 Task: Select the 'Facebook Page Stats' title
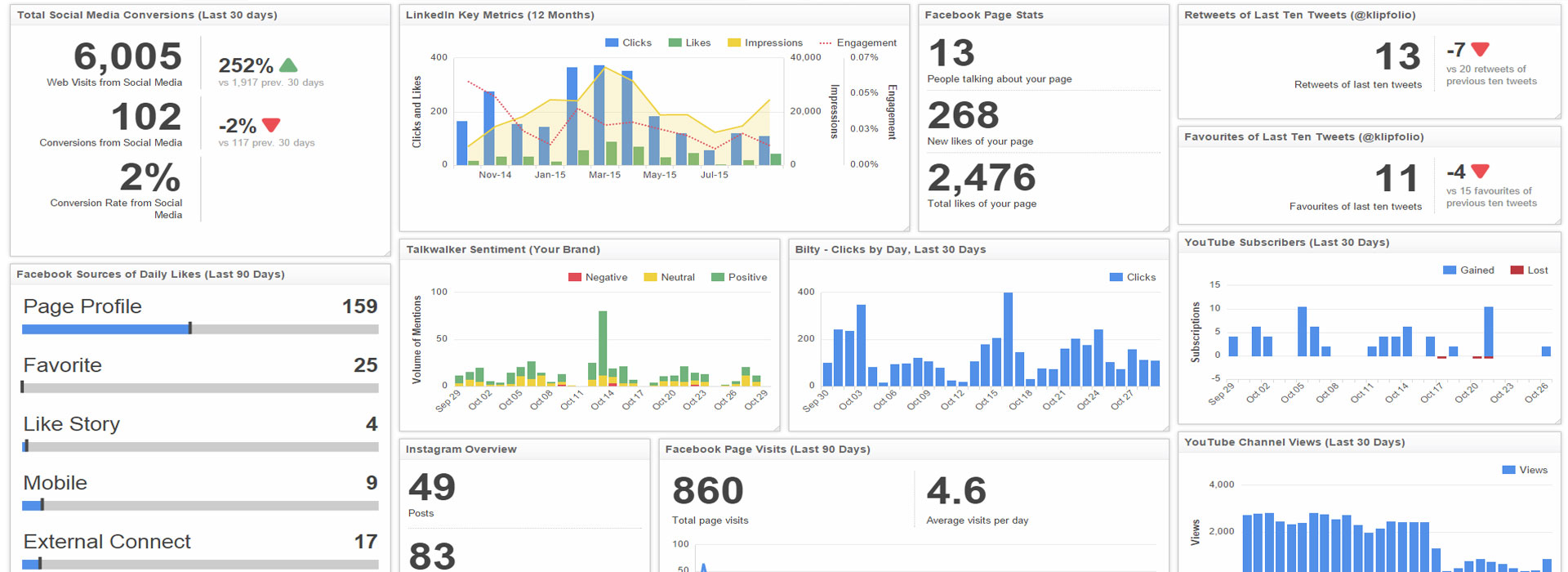click(x=984, y=15)
